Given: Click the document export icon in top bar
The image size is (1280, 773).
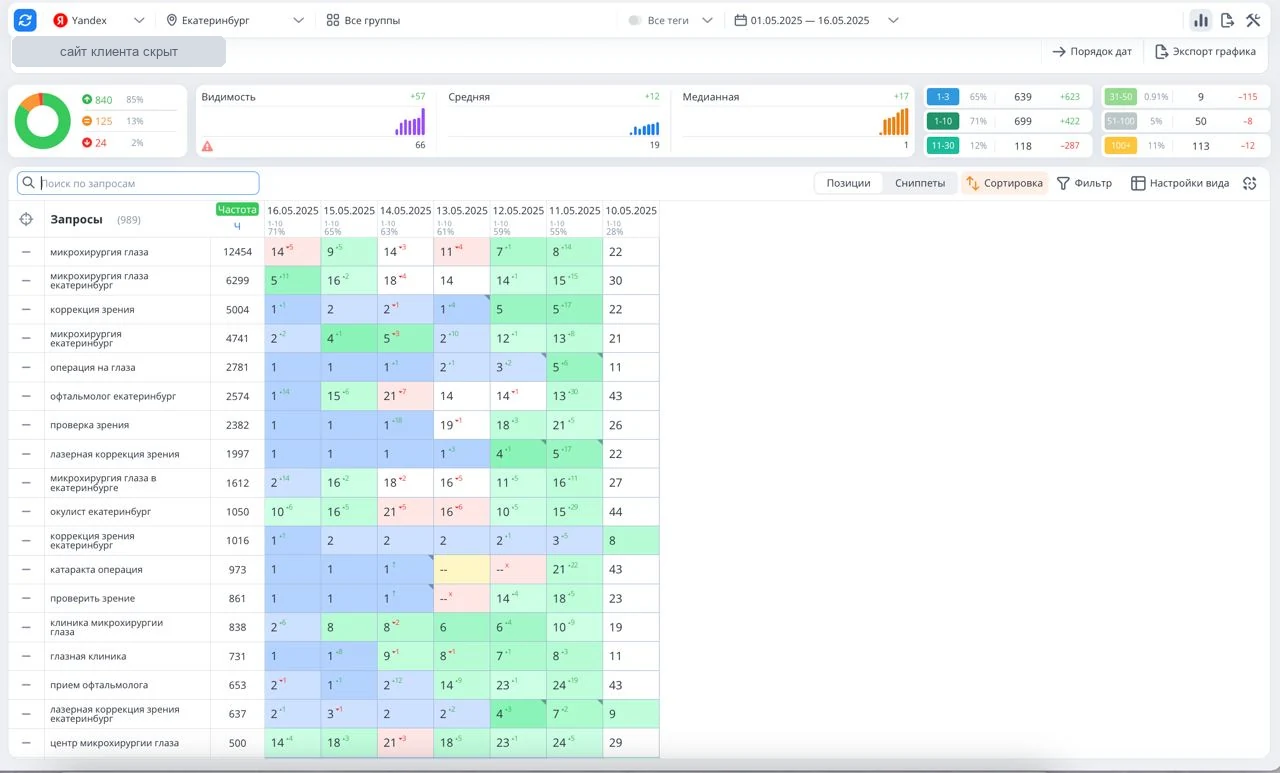Looking at the screenshot, I should point(1227,20).
